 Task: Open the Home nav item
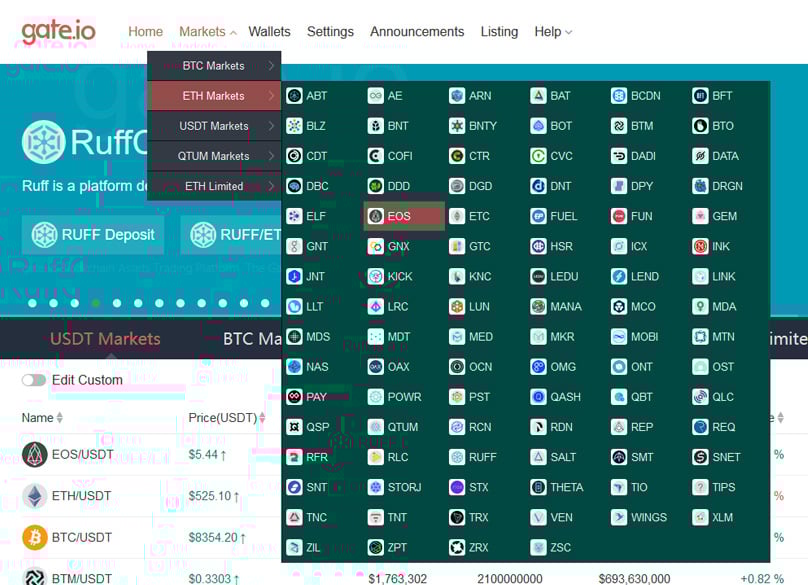coord(145,31)
